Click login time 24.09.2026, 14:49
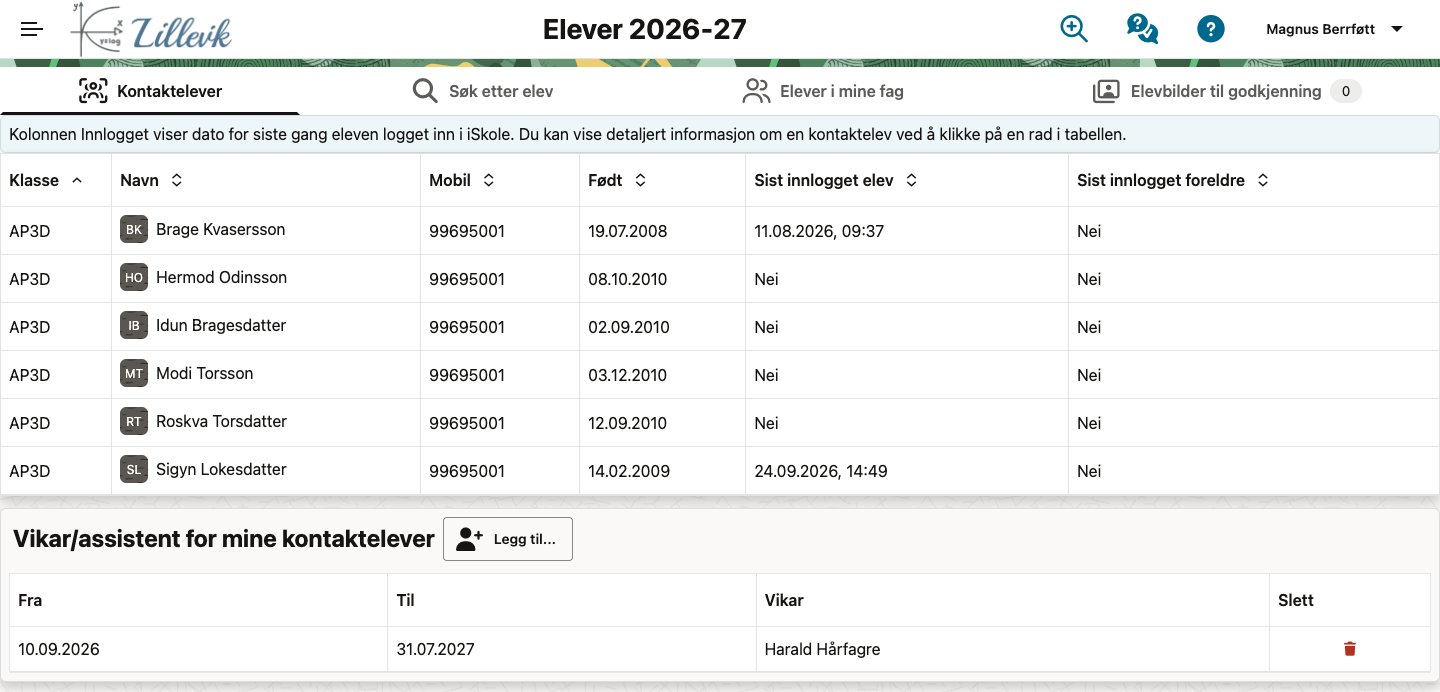This screenshot has height=692, width=1440. (x=821, y=471)
